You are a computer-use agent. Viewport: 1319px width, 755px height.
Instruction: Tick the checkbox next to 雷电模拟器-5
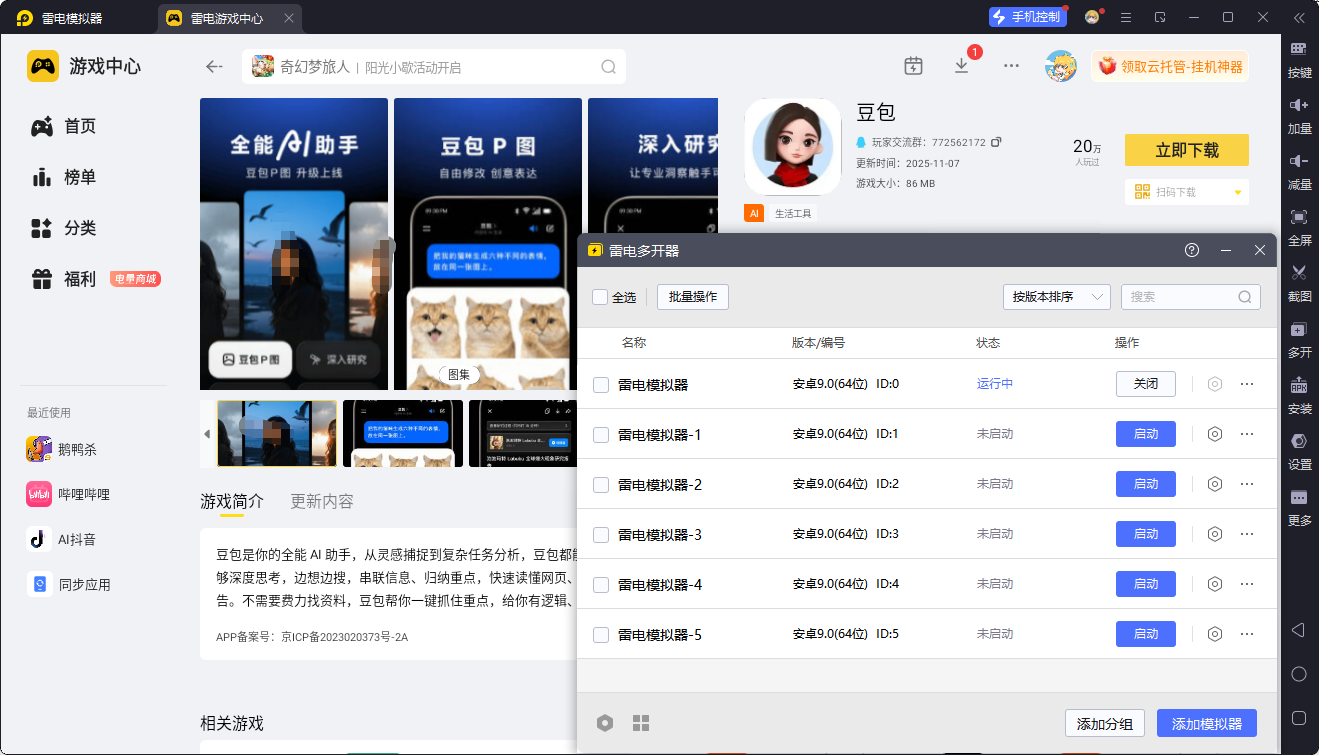click(x=601, y=635)
